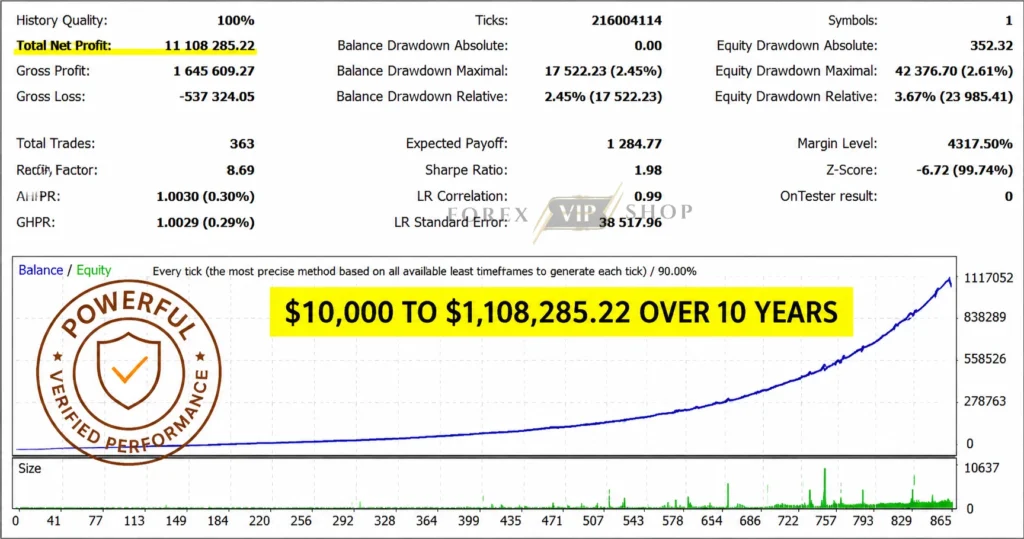
Task: Click the 'Gross Profit:' label
Action: click(53, 71)
